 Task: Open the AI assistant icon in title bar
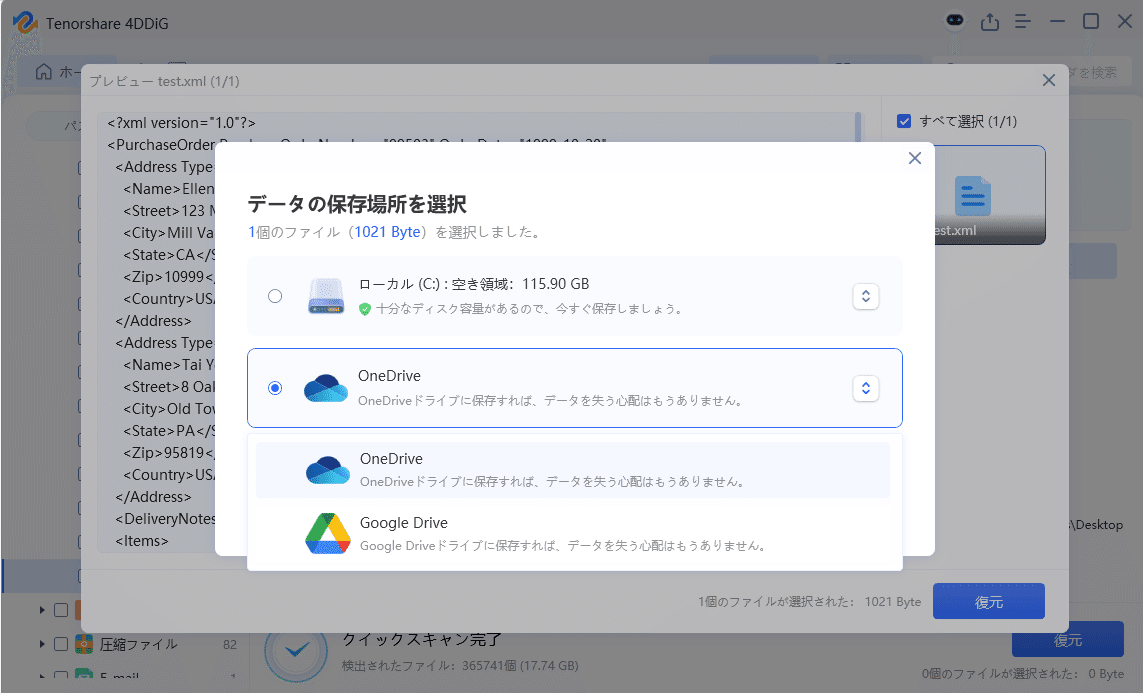point(954,21)
